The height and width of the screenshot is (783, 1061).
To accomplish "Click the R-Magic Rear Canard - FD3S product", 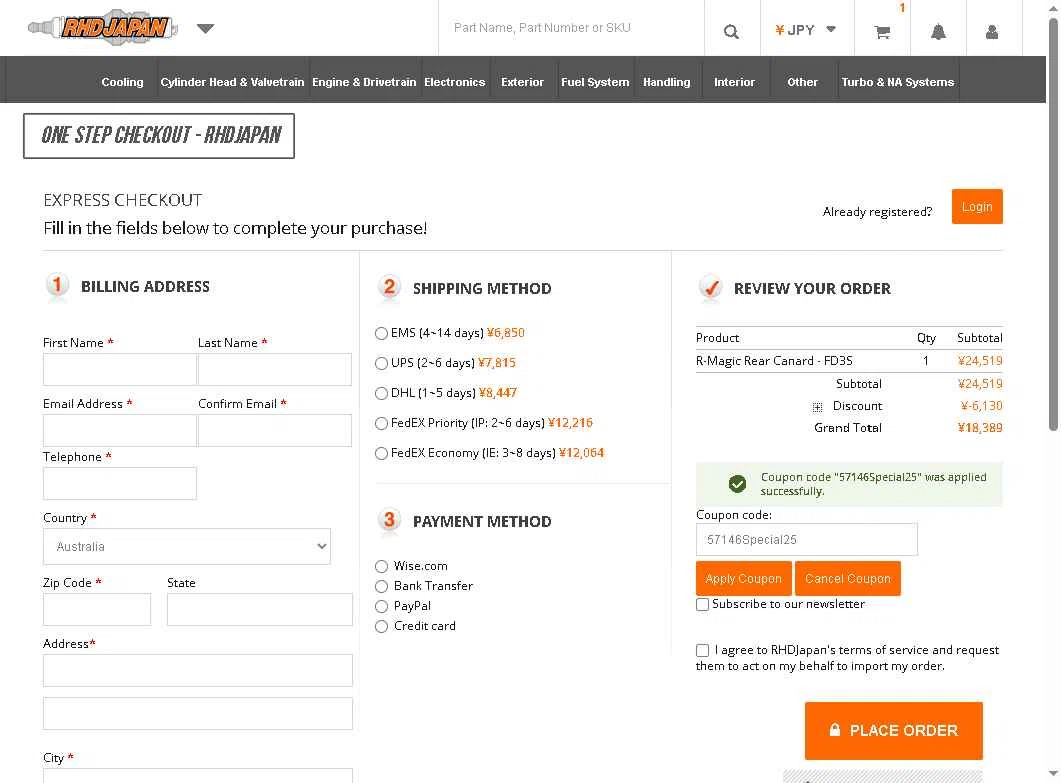I will coord(774,361).
